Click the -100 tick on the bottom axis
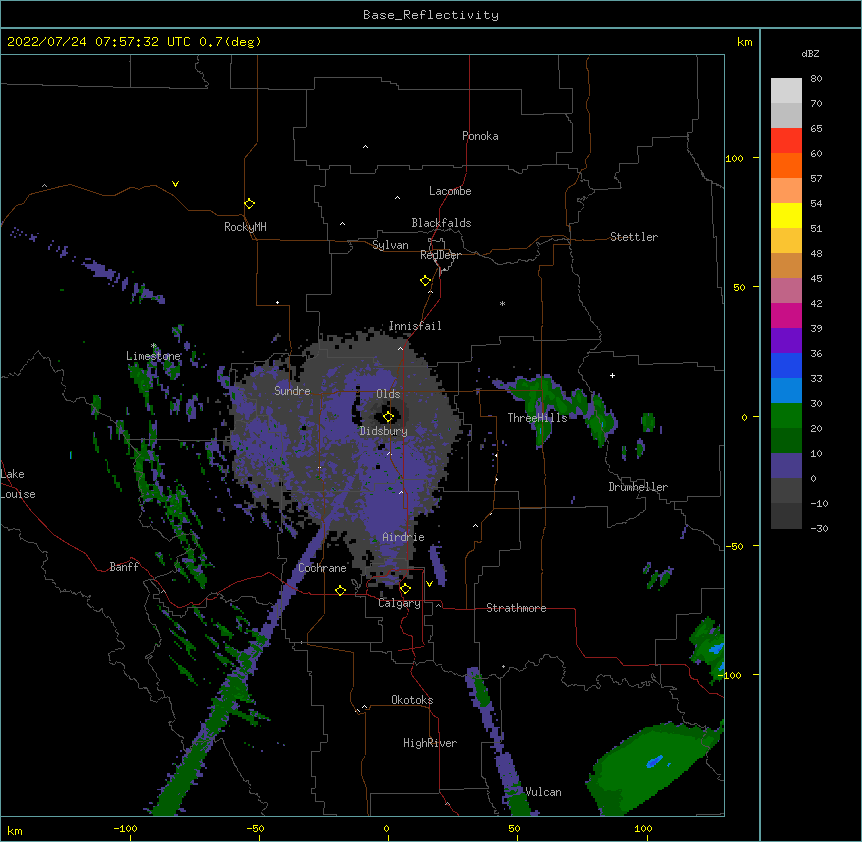Image resolution: width=862 pixels, height=842 pixels. [126, 829]
